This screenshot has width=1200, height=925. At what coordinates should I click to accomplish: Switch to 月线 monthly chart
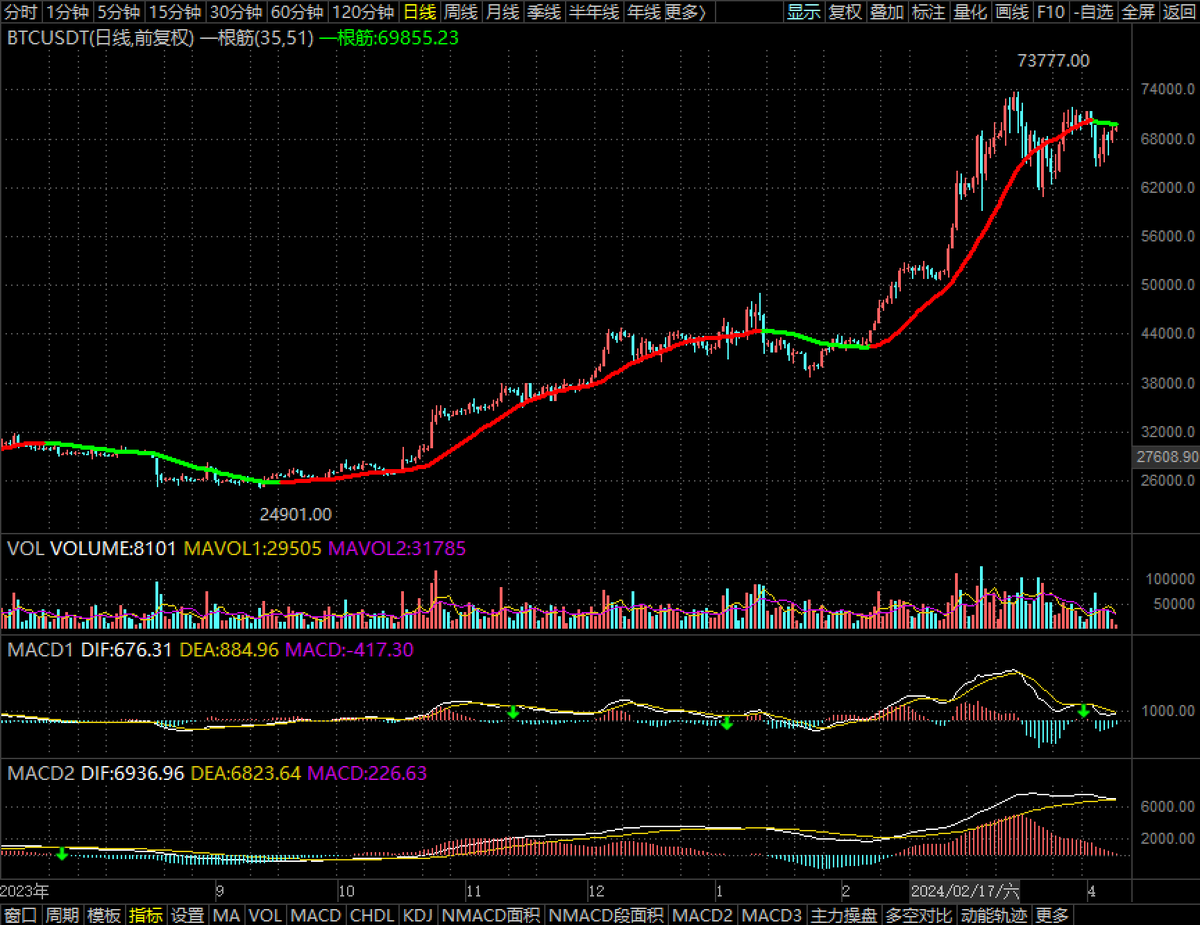point(502,12)
